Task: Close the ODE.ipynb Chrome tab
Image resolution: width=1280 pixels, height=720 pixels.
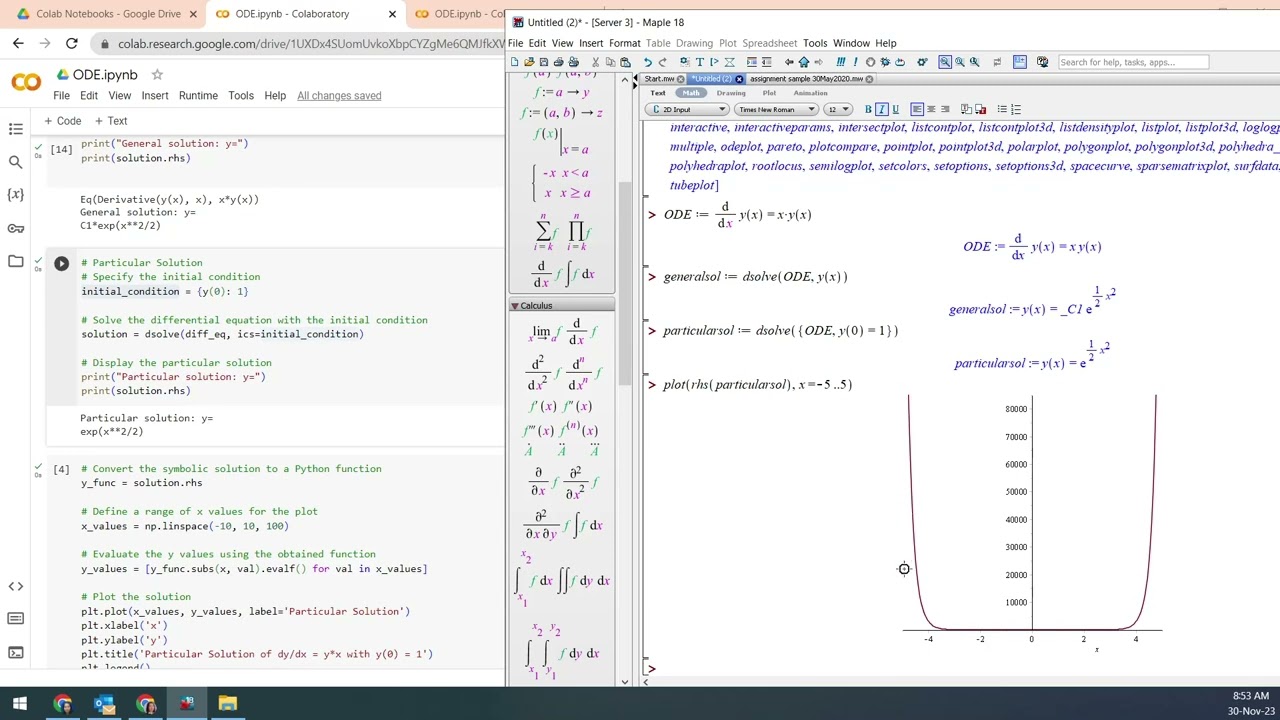Action: coord(392,14)
